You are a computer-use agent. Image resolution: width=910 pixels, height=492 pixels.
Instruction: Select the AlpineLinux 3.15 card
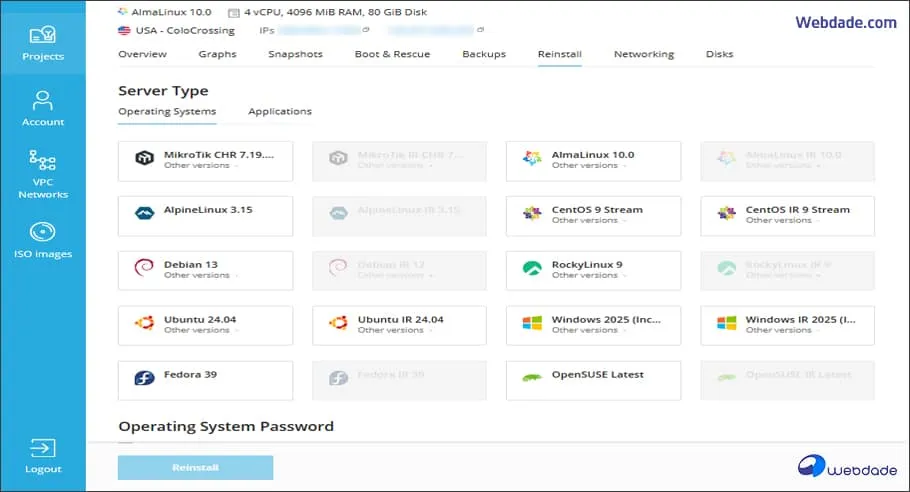click(205, 216)
